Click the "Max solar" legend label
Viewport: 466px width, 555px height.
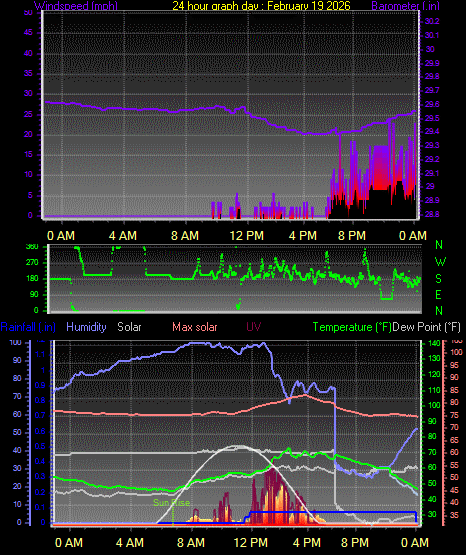tap(195, 327)
